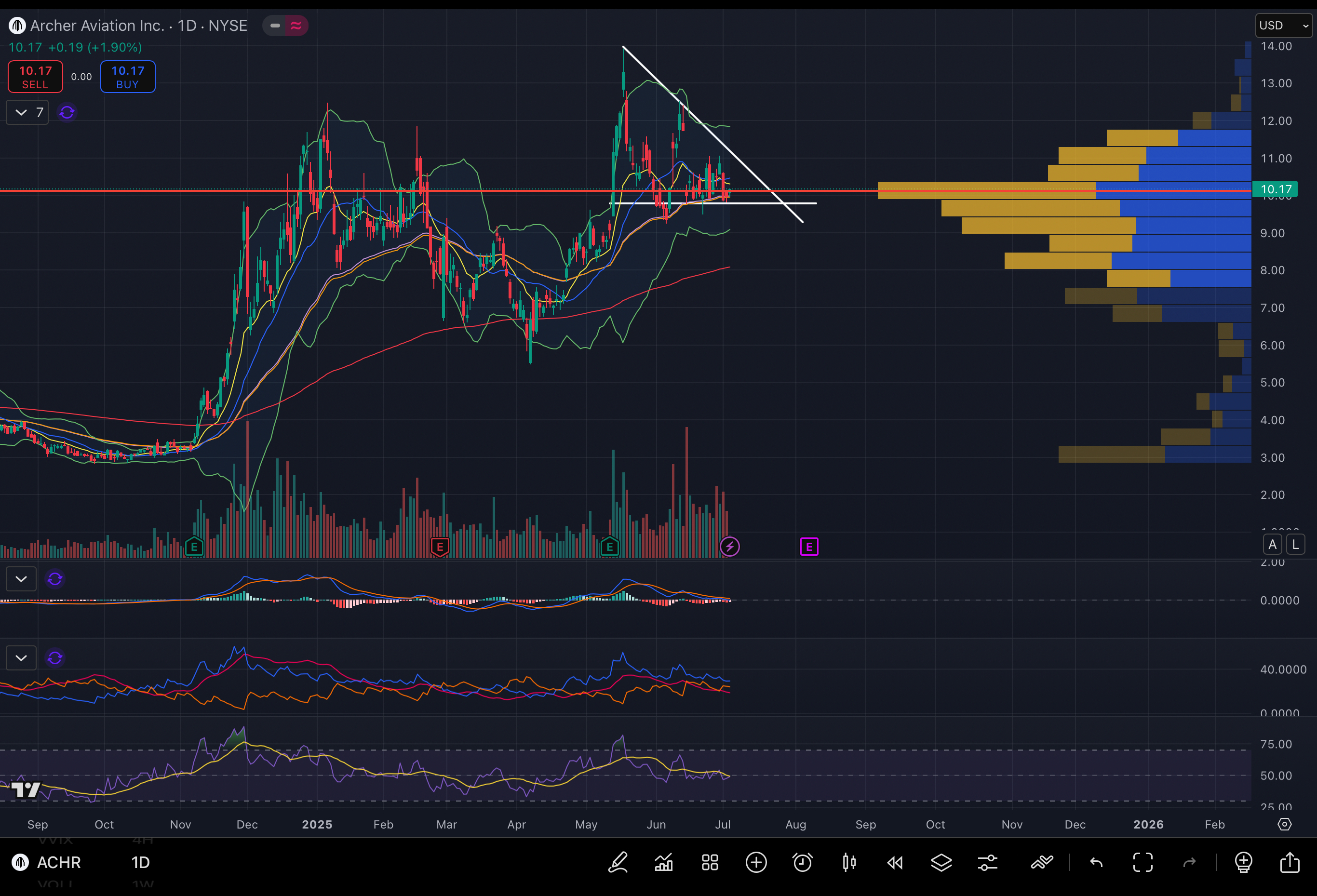Click the white descending trendline

tap(712, 134)
